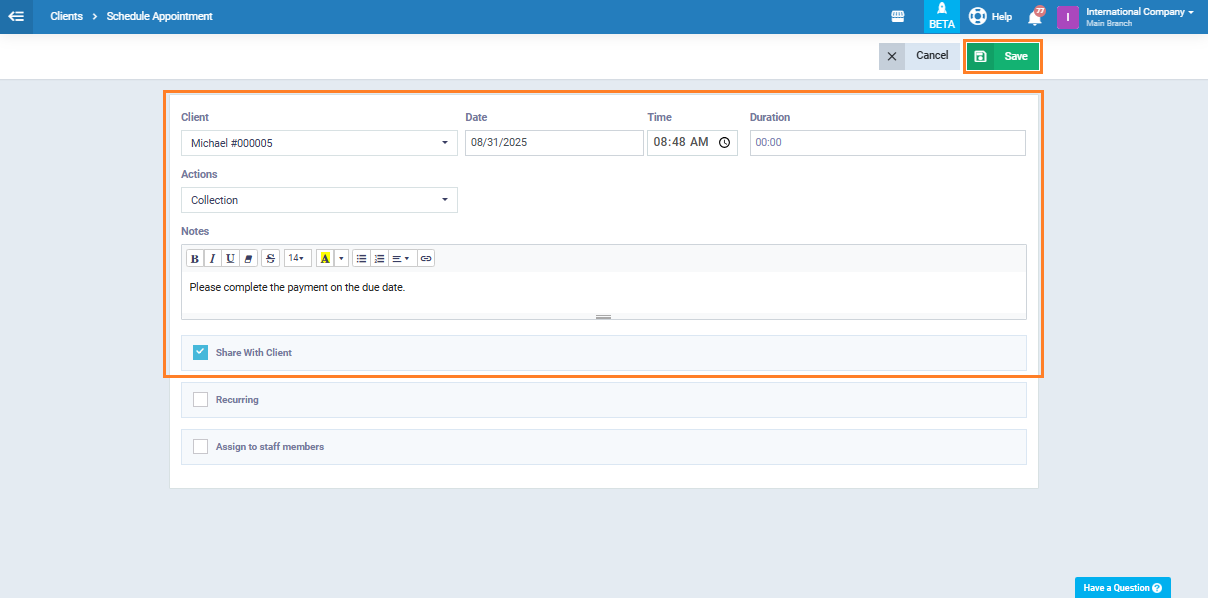Insert a link using the link icon

[426, 258]
